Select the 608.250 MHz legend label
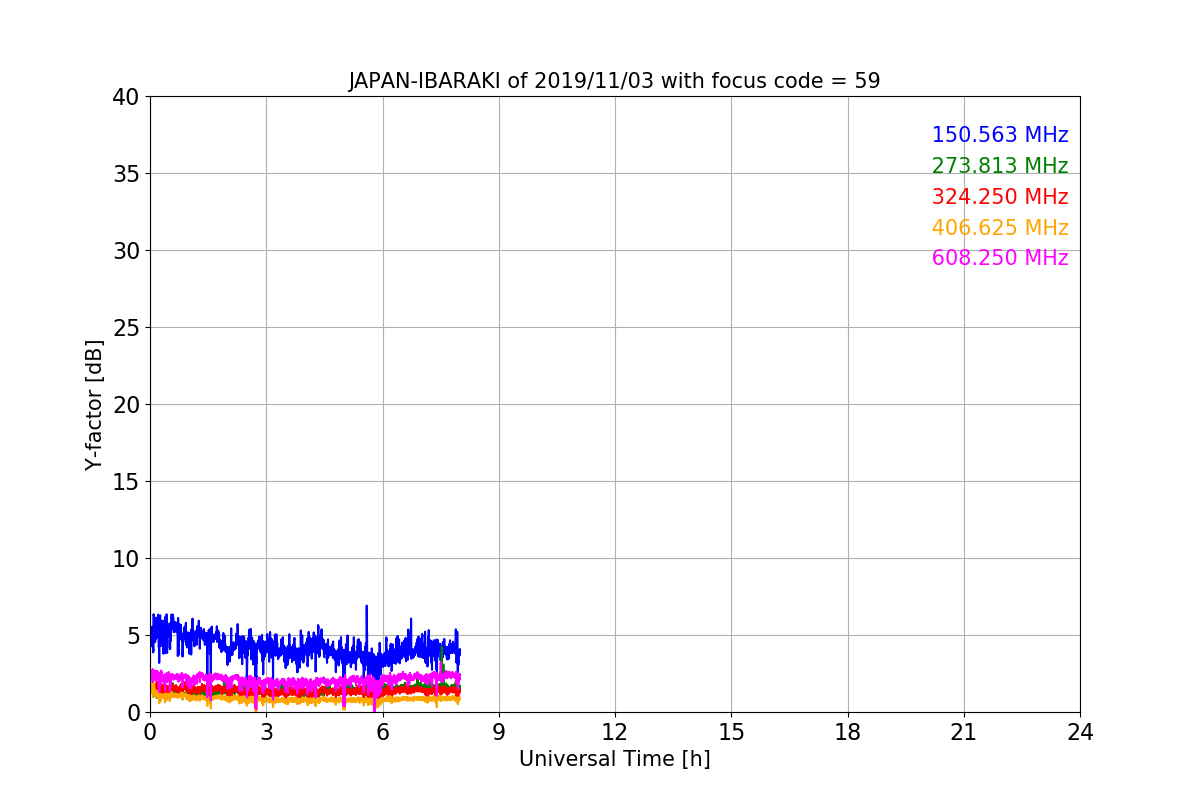 tap(1000, 258)
